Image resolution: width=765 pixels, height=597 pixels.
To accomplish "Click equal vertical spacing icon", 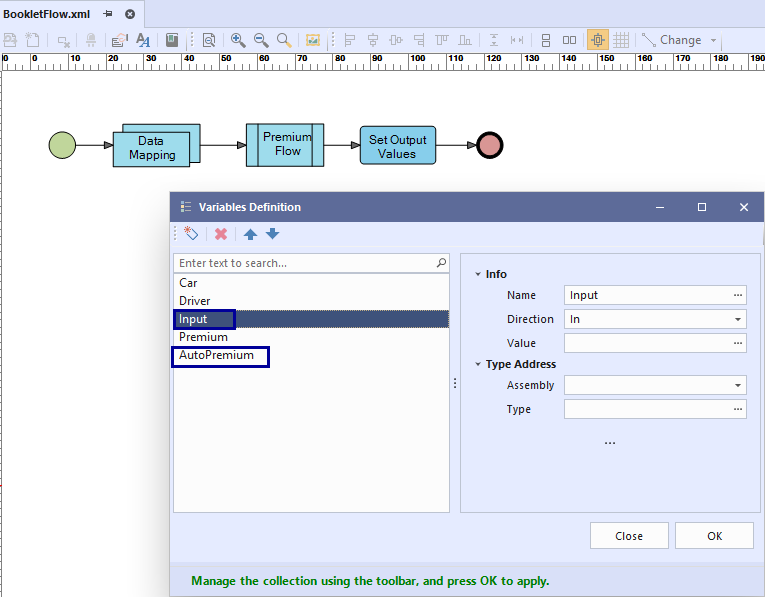I will click(494, 40).
